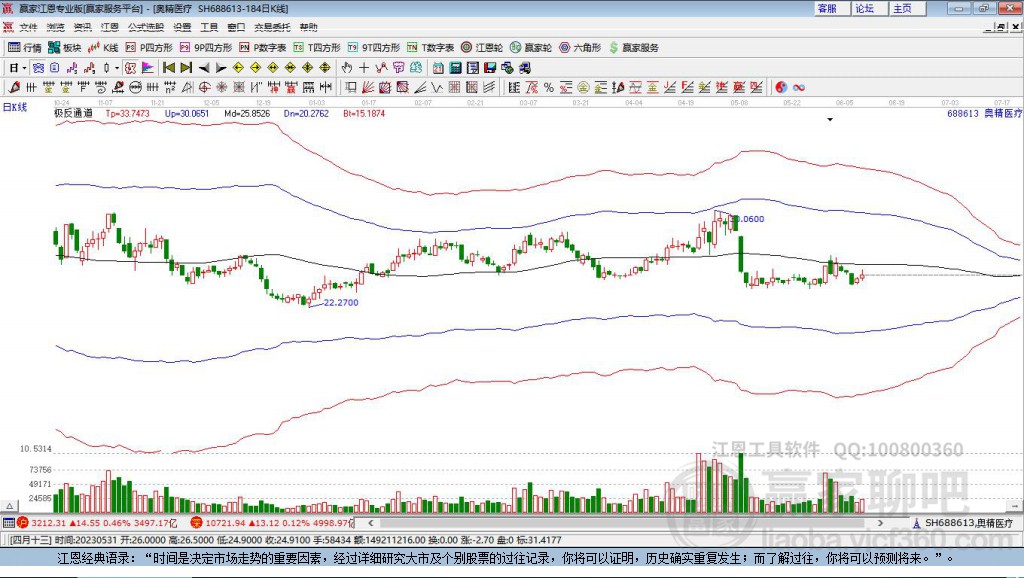This screenshot has height=578, width=1024.
Task: Click the 论坛 forum button
Action: click(x=870, y=8)
